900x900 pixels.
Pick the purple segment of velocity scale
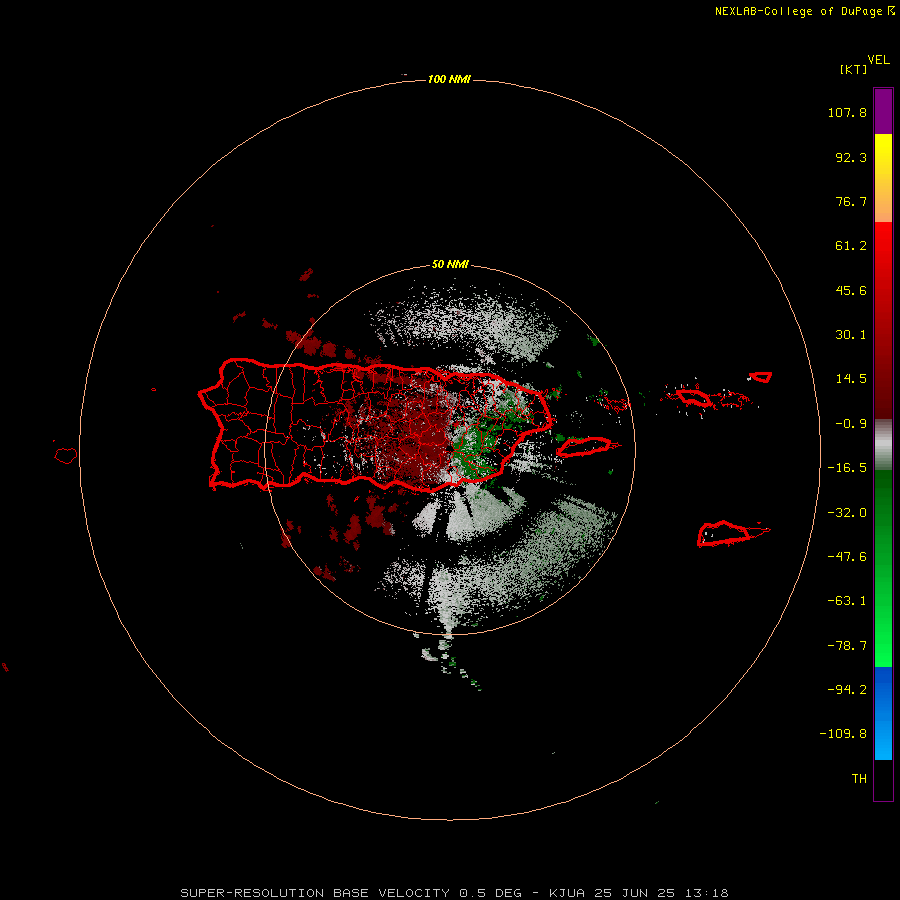tap(883, 111)
